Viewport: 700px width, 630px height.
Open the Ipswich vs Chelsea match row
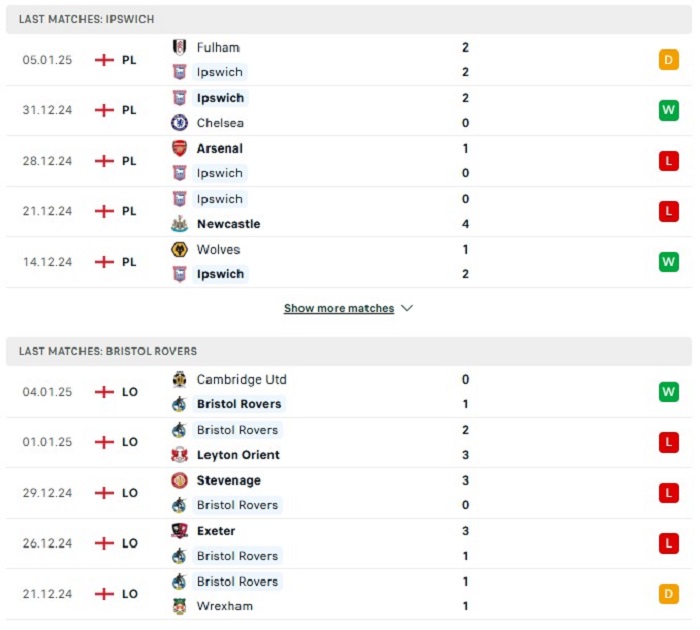349,110
